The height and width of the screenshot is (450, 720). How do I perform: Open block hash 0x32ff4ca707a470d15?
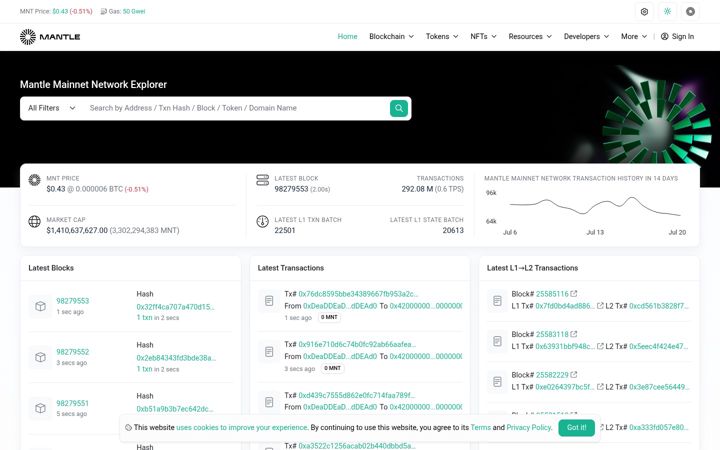(x=175, y=307)
